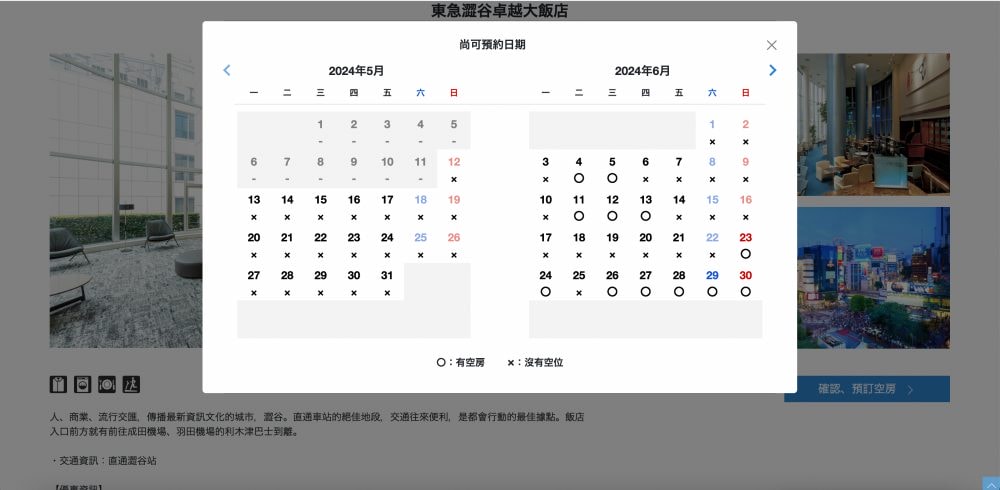
Task: Click June 22 with no vacancy
Action: [712, 245]
